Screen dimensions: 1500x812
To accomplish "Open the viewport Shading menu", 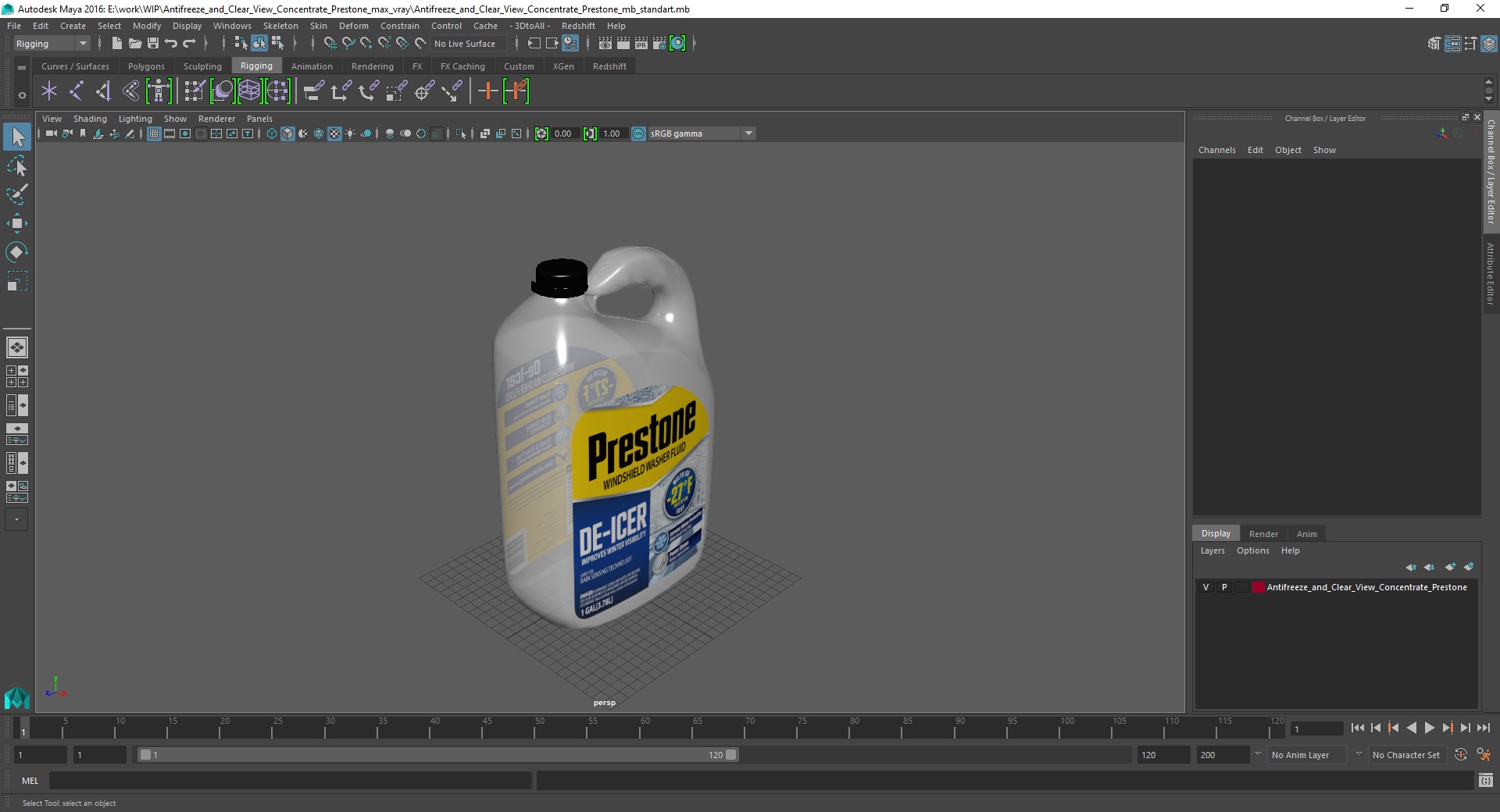I will 90,119.
